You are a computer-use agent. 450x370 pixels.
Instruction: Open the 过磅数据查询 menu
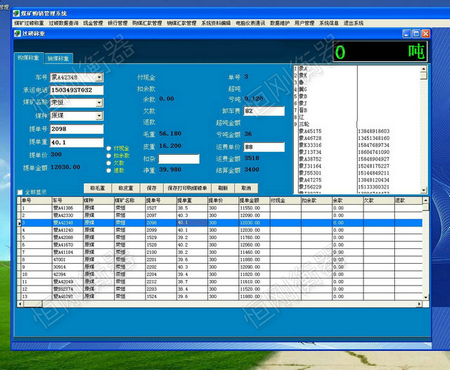tap(64, 23)
